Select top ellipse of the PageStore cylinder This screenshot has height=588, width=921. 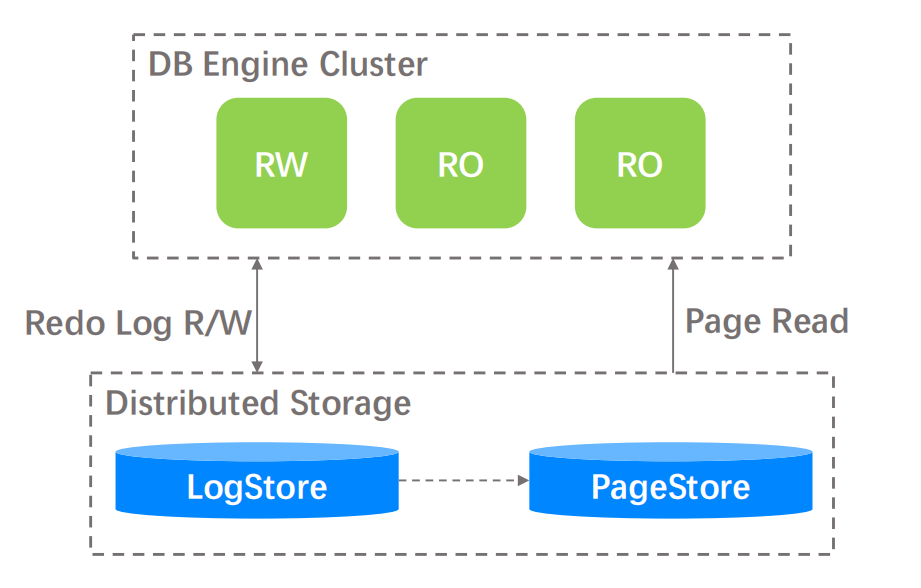pos(670,452)
